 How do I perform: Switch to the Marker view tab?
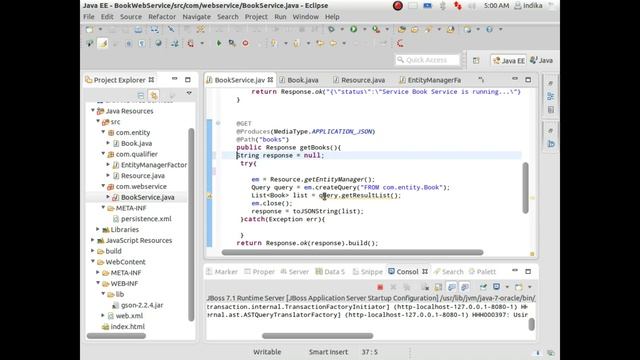point(222,272)
